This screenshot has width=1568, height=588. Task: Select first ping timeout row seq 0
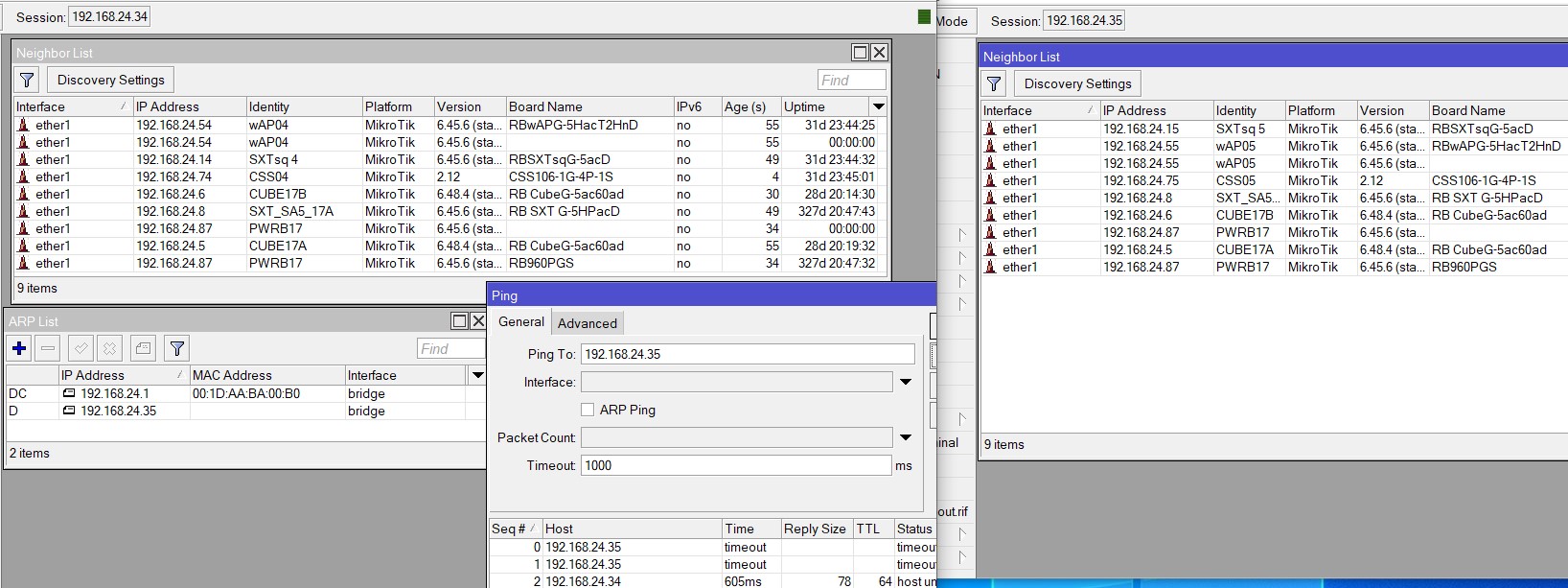click(713, 547)
